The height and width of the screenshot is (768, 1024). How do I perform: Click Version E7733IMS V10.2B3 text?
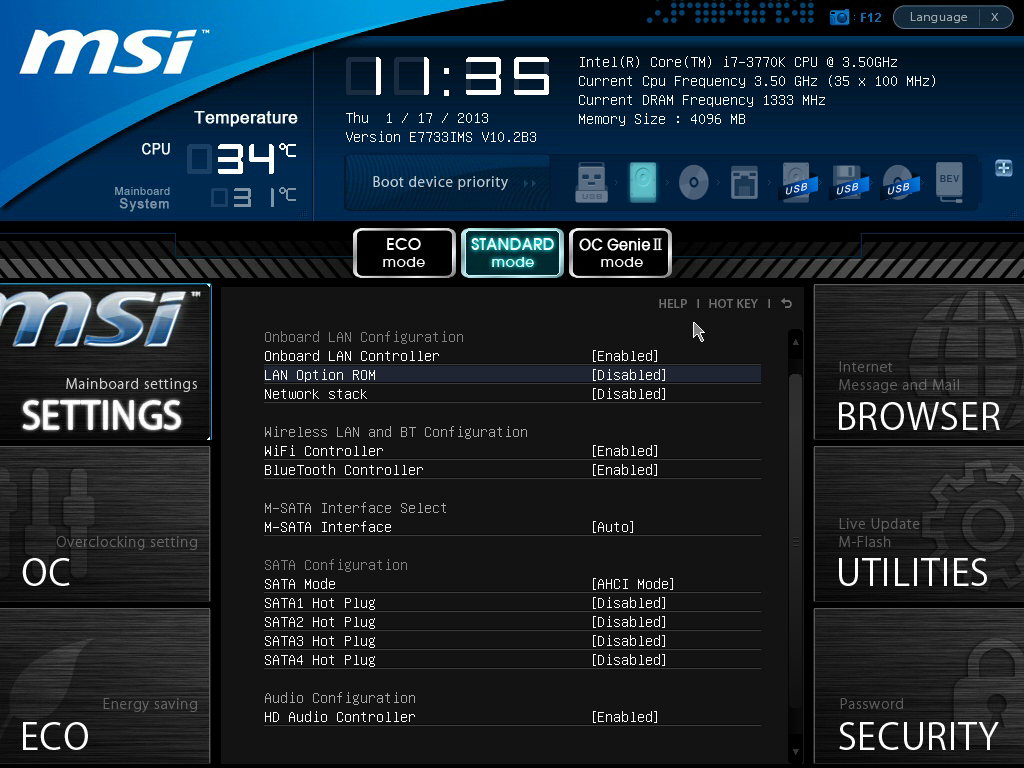coord(441,137)
